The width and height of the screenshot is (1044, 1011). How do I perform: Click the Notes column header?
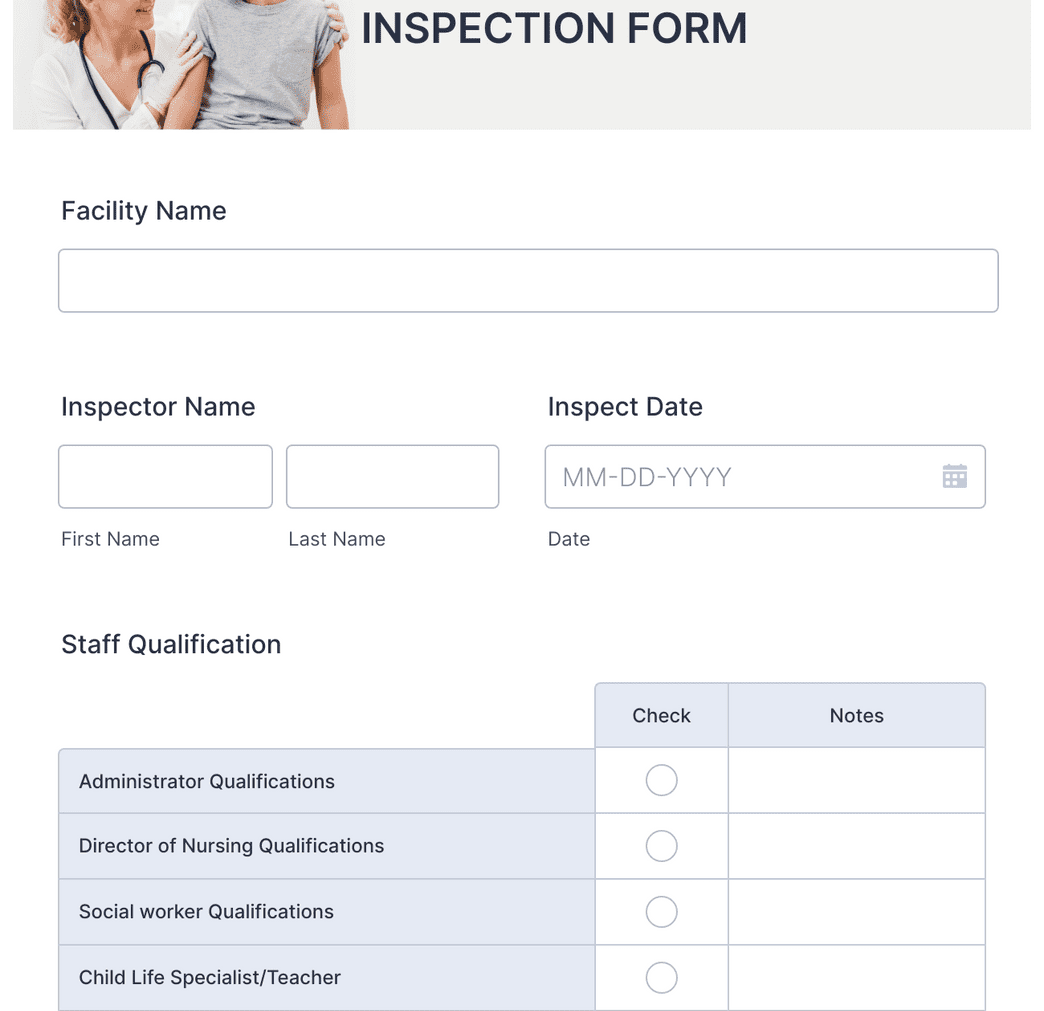[x=856, y=715]
